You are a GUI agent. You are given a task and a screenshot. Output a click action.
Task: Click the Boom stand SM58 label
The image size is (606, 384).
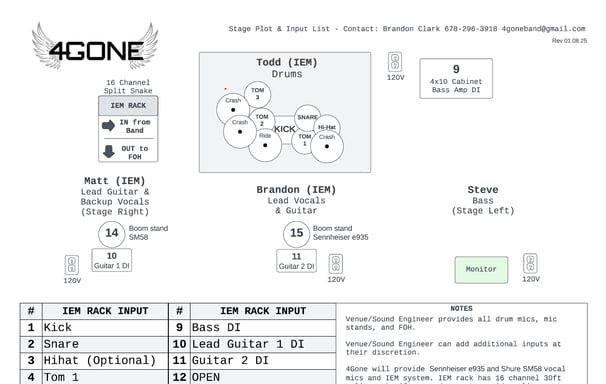148,233
